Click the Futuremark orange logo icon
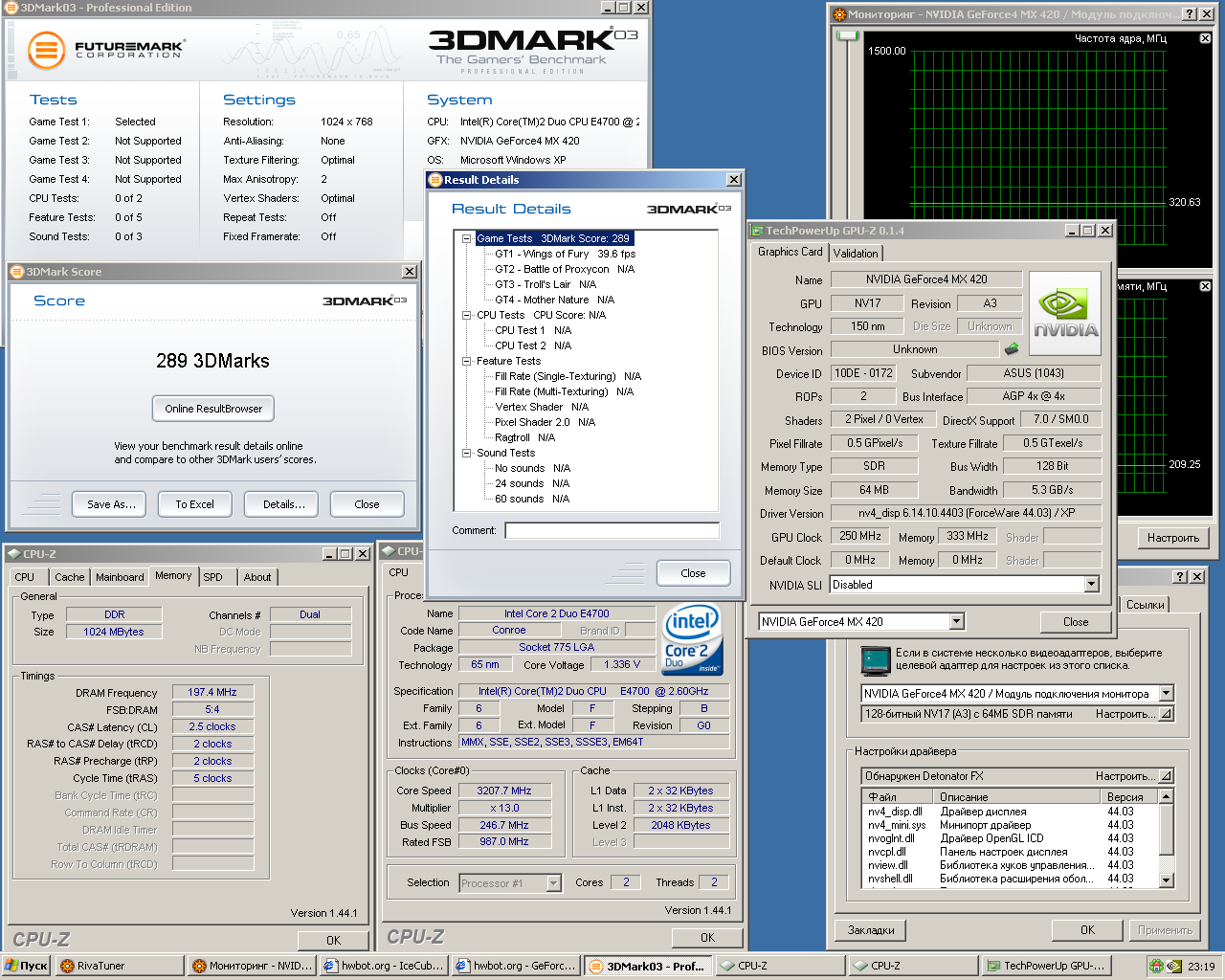1225x980 pixels. coord(46,50)
